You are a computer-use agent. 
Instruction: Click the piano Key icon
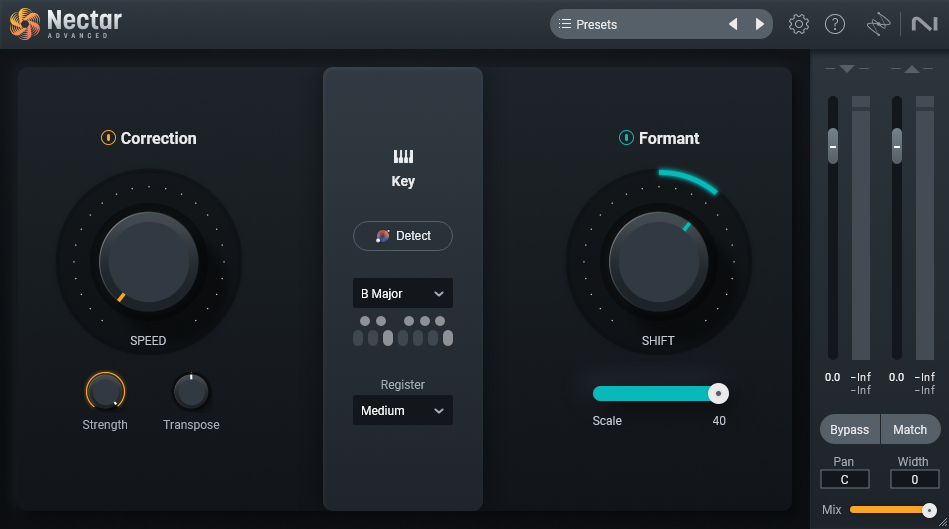click(403, 157)
